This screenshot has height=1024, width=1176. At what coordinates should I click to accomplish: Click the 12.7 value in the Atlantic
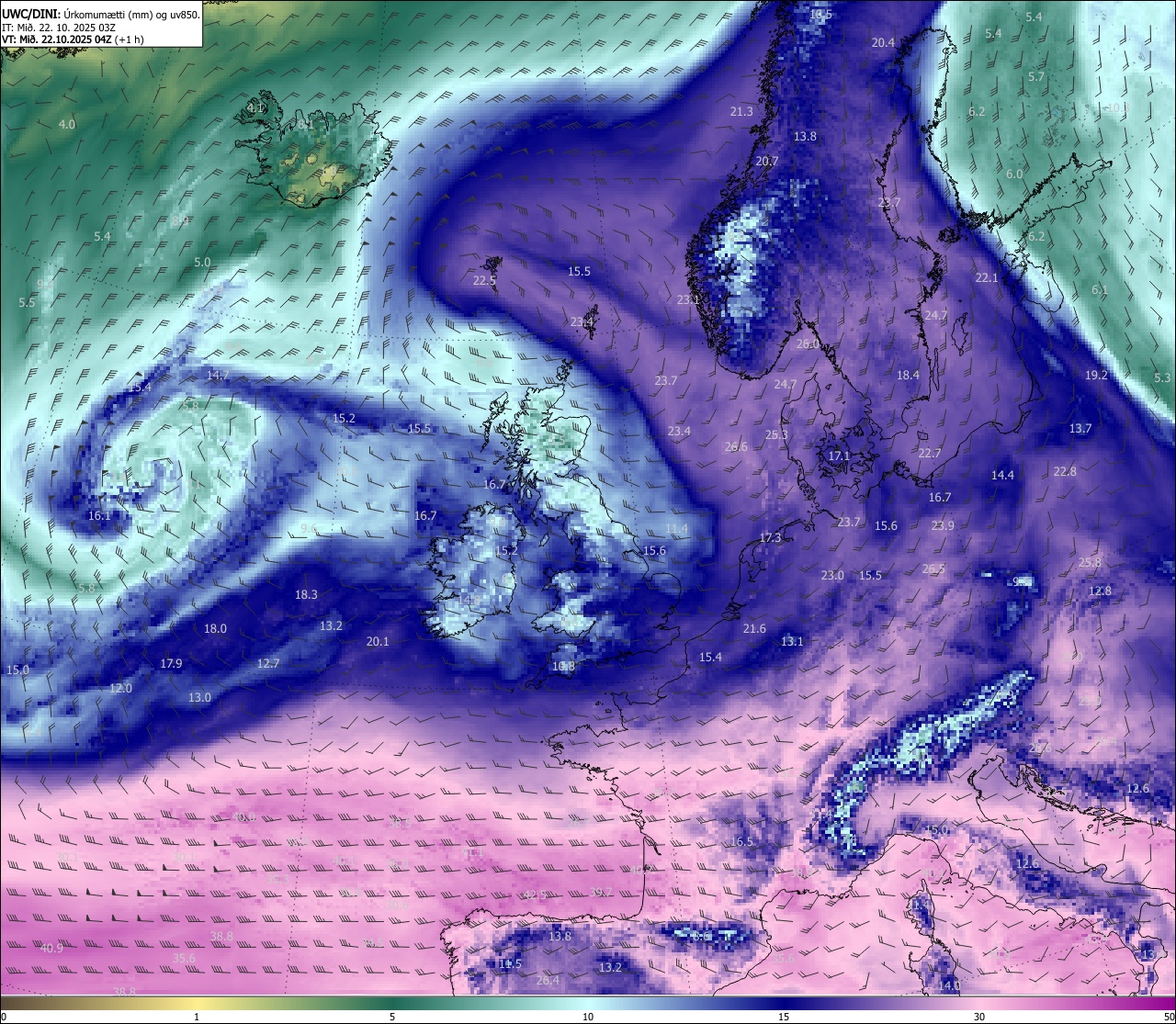tap(268, 663)
